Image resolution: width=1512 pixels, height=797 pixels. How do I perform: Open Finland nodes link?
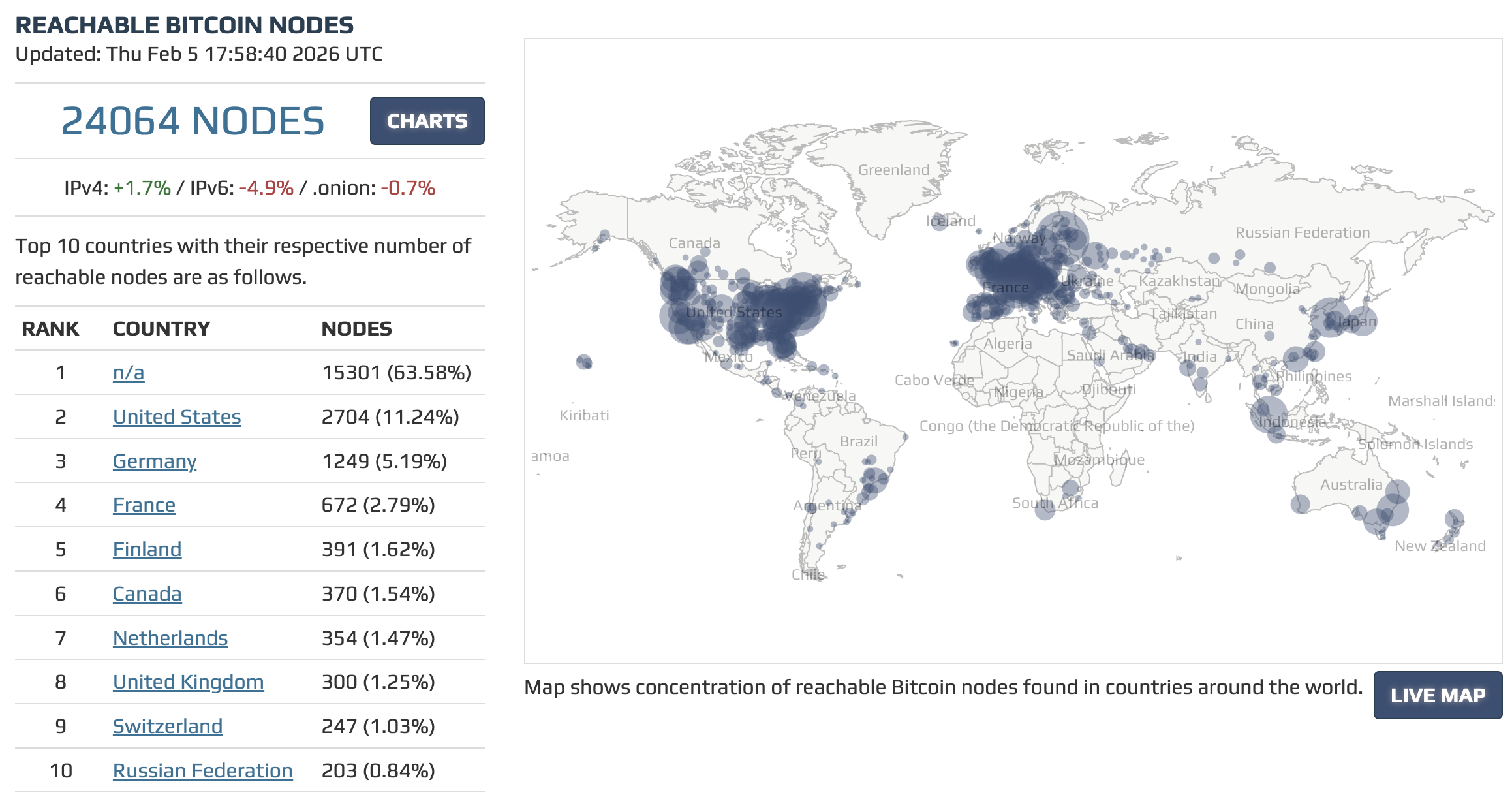click(x=147, y=550)
